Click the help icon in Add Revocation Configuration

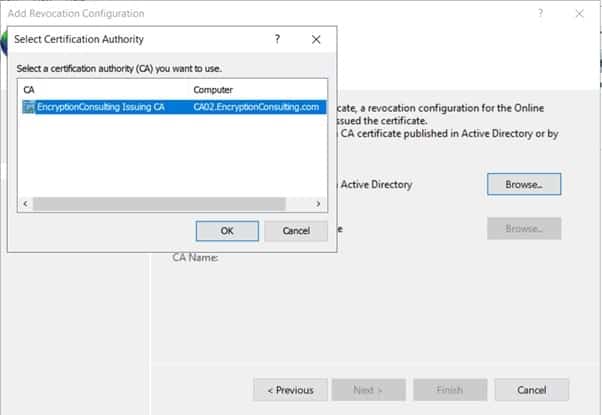pyautogui.click(x=540, y=13)
